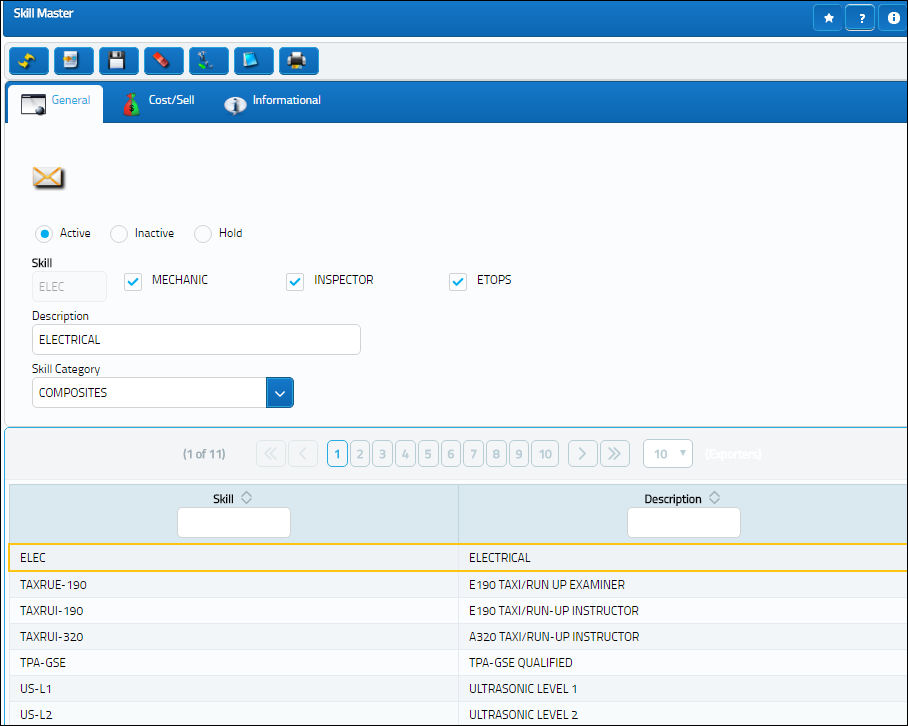
Task: Click the Description text field ELECTRICAL
Action: pos(196,339)
